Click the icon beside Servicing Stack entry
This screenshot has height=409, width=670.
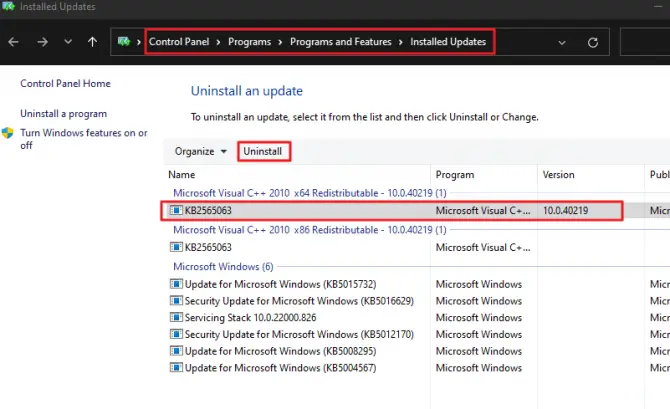176,317
